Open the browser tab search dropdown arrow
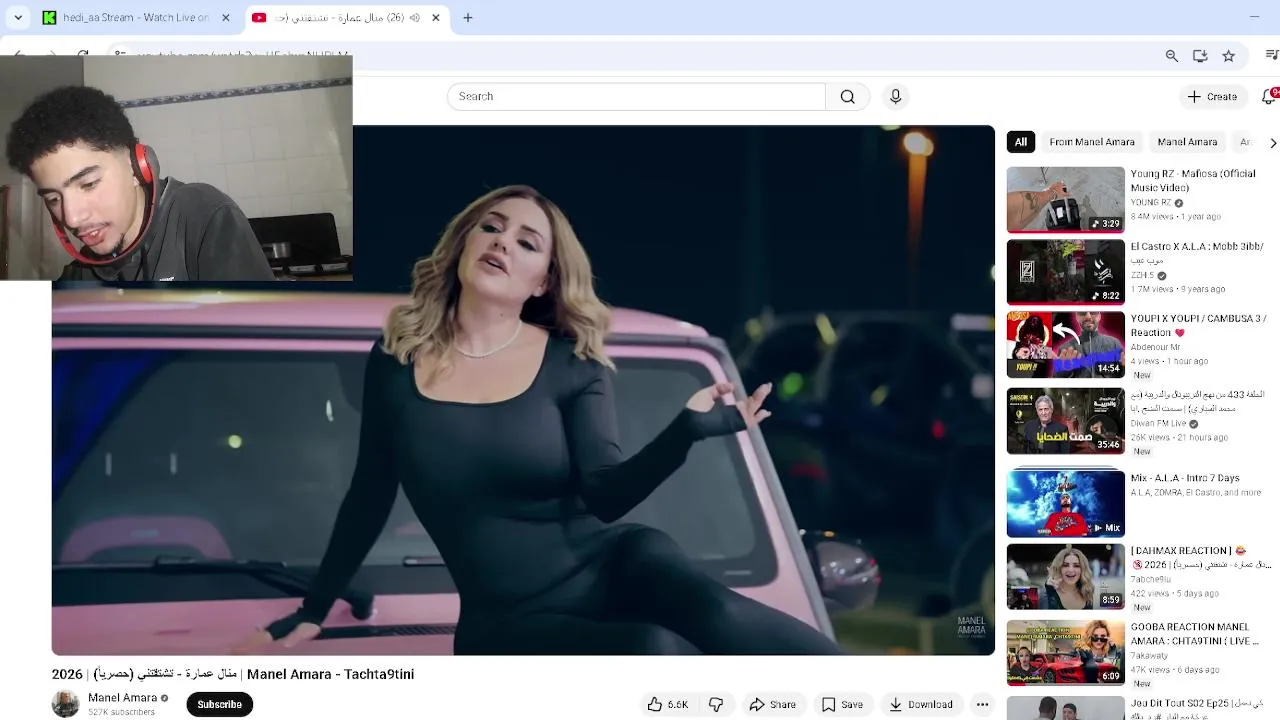 point(17,17)
